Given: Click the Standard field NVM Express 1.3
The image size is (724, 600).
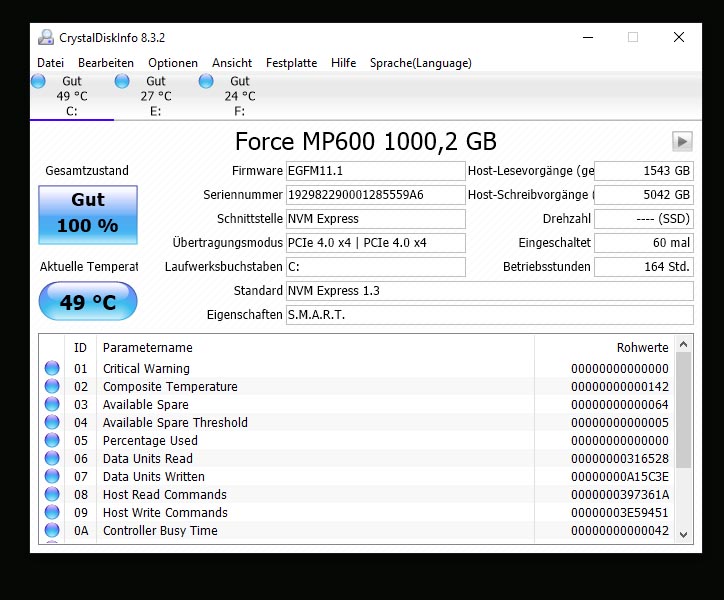Looking at the screenshot, I should tap(489, 291).
